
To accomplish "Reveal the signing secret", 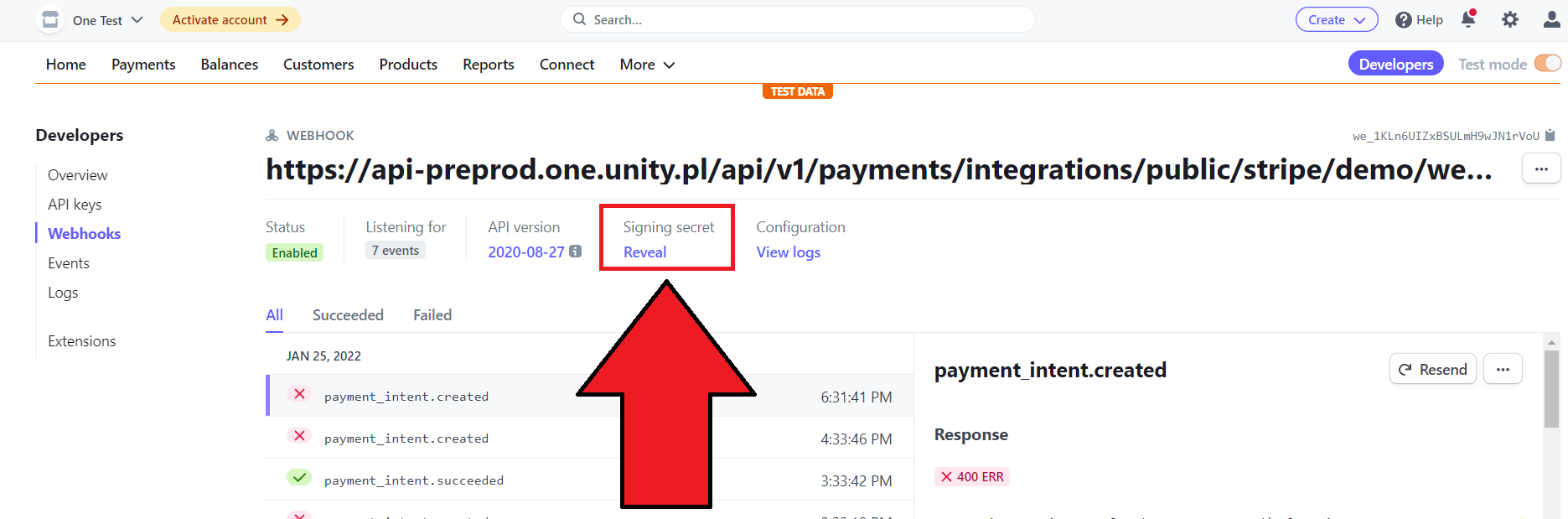I will (644, 252).
